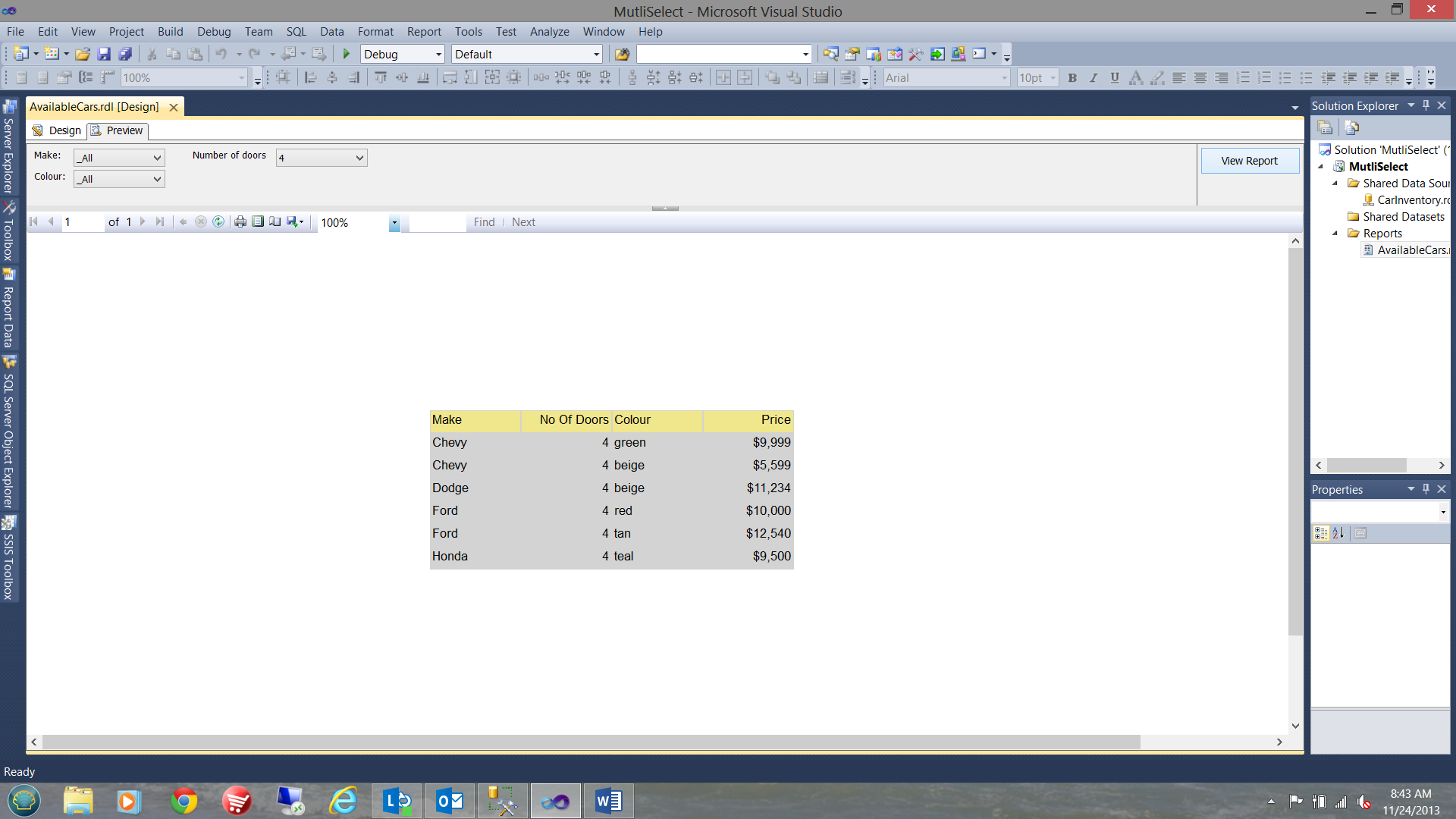Click the Page Setup icon in report toolbar
1456x819 pixels.
(x=275, y=221)
